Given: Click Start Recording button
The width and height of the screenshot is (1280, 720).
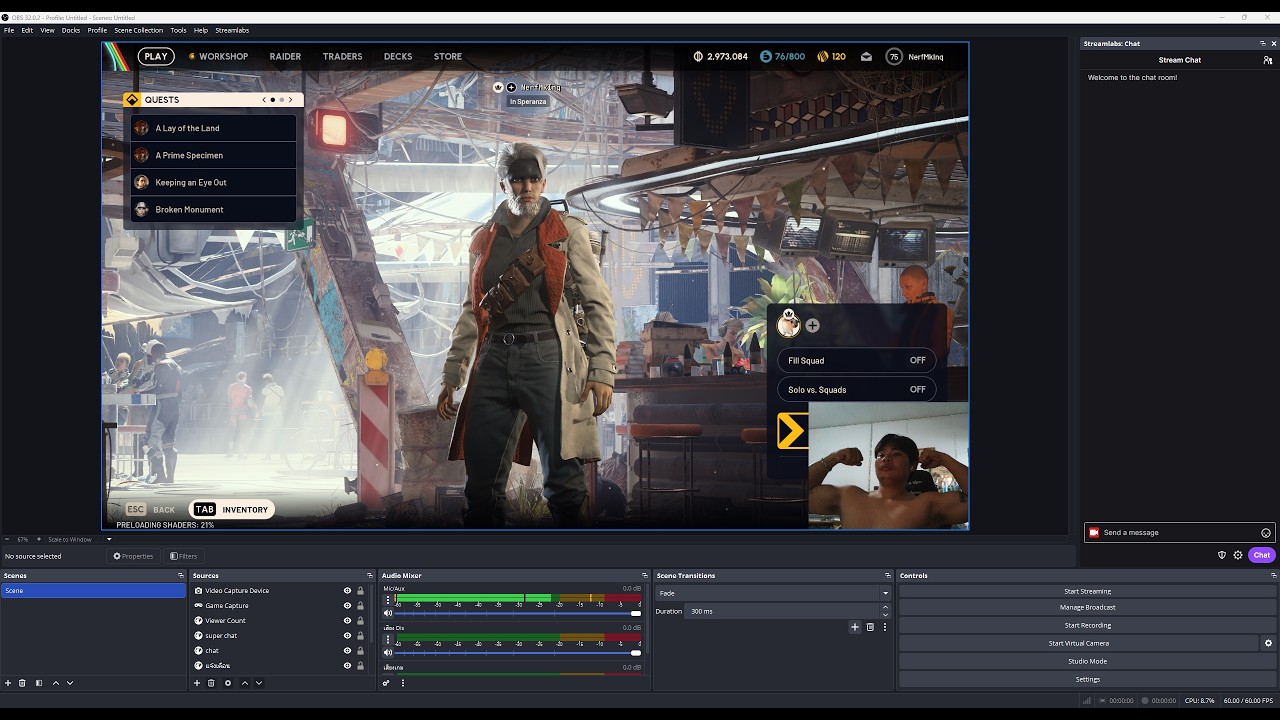Looking at the screenshot, I should (x=1087, y=625).
